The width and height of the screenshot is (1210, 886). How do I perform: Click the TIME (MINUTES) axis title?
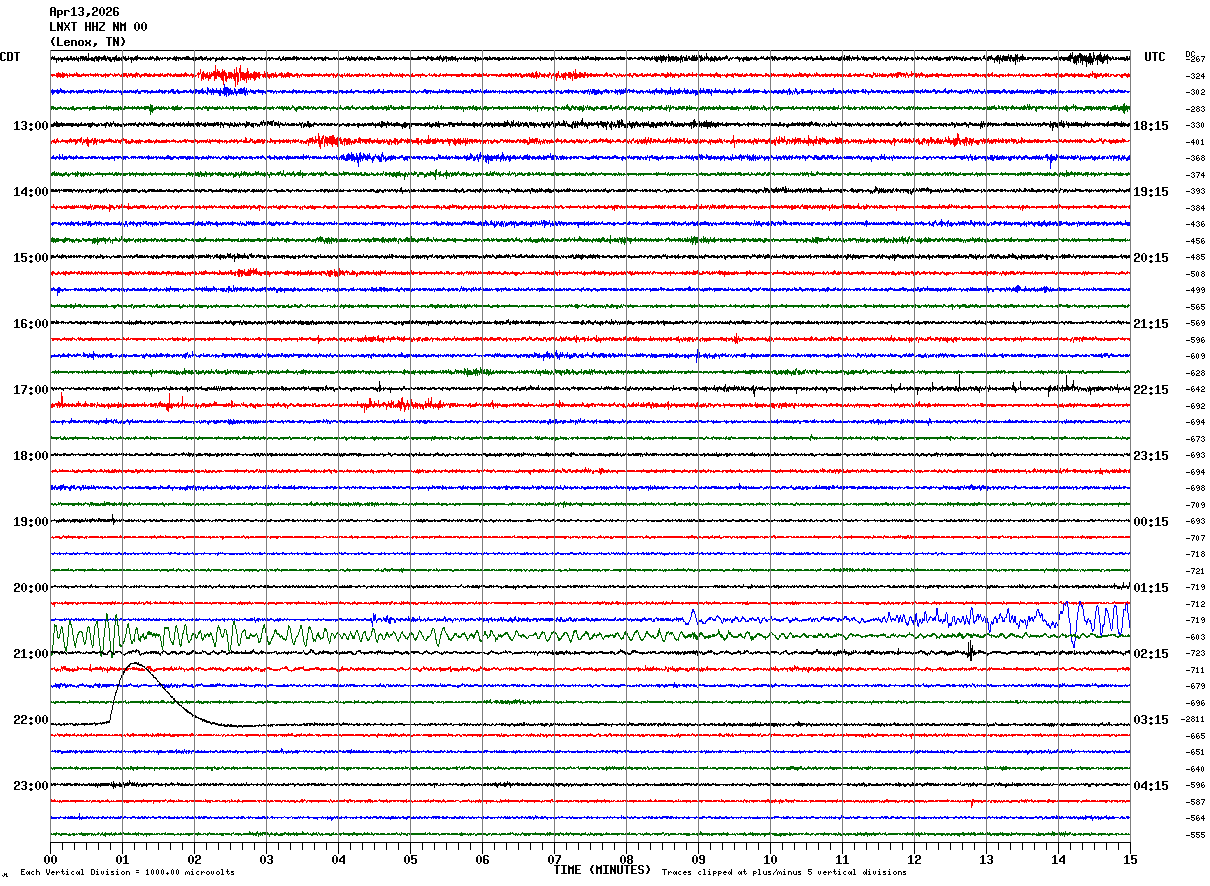[602, 870]
